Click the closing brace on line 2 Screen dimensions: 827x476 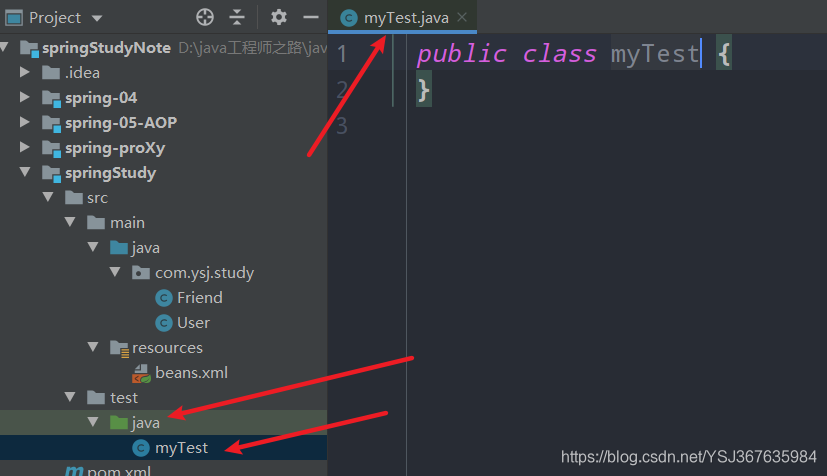(x=424, y=90)
